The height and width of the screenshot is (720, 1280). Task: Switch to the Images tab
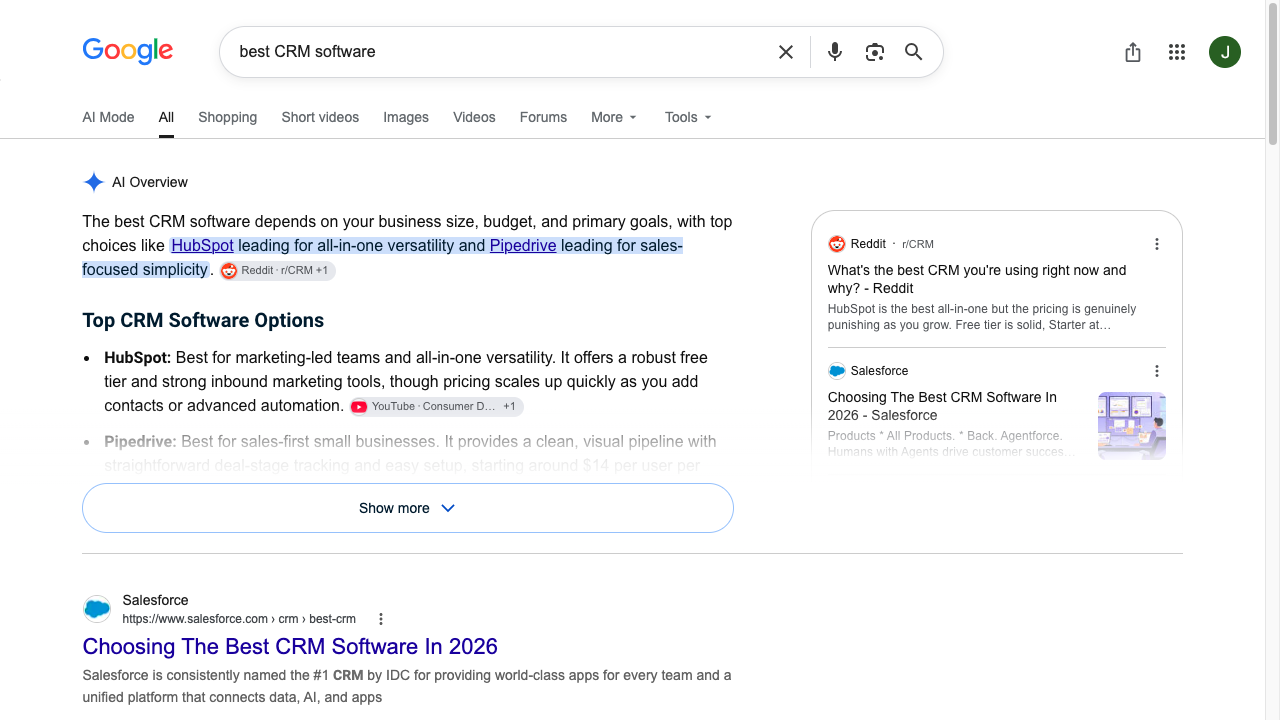click(406, 117)
